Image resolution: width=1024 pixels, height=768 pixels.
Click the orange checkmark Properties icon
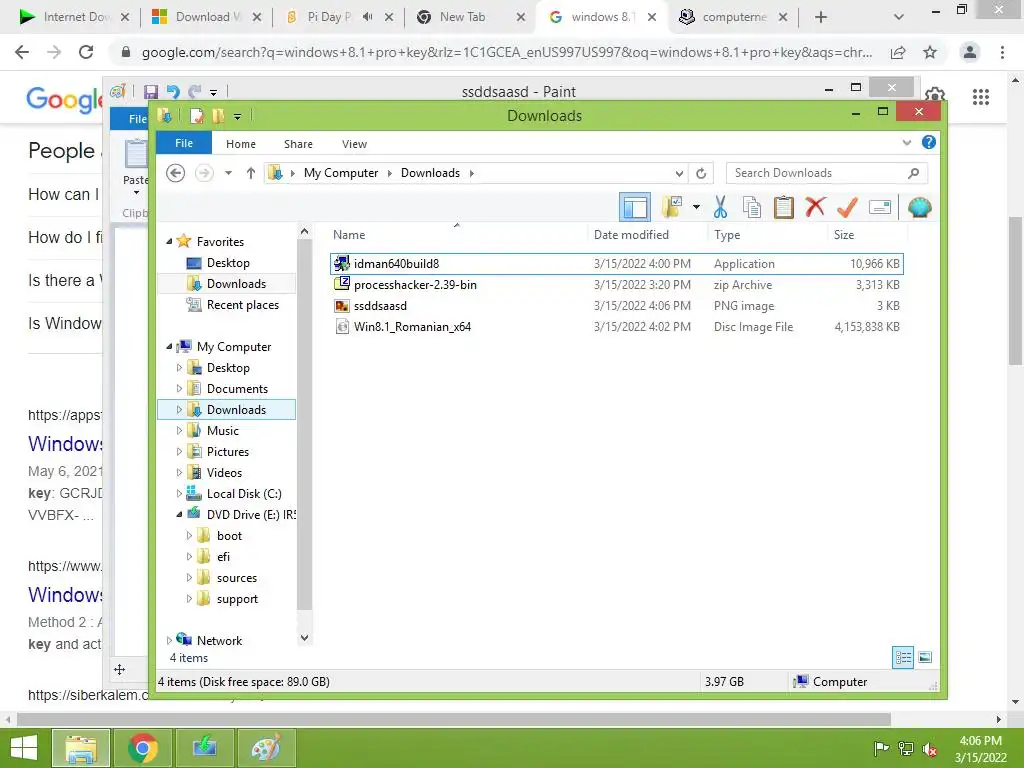click(847, 208)
